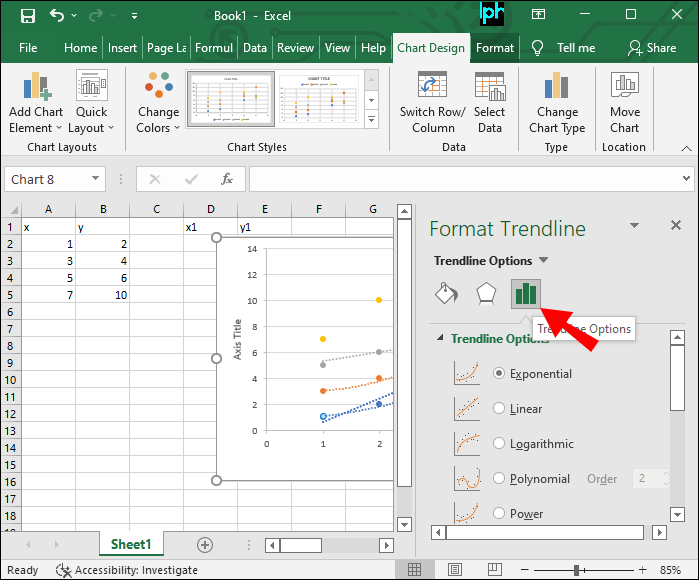Open the Select Data dialog

489,87
